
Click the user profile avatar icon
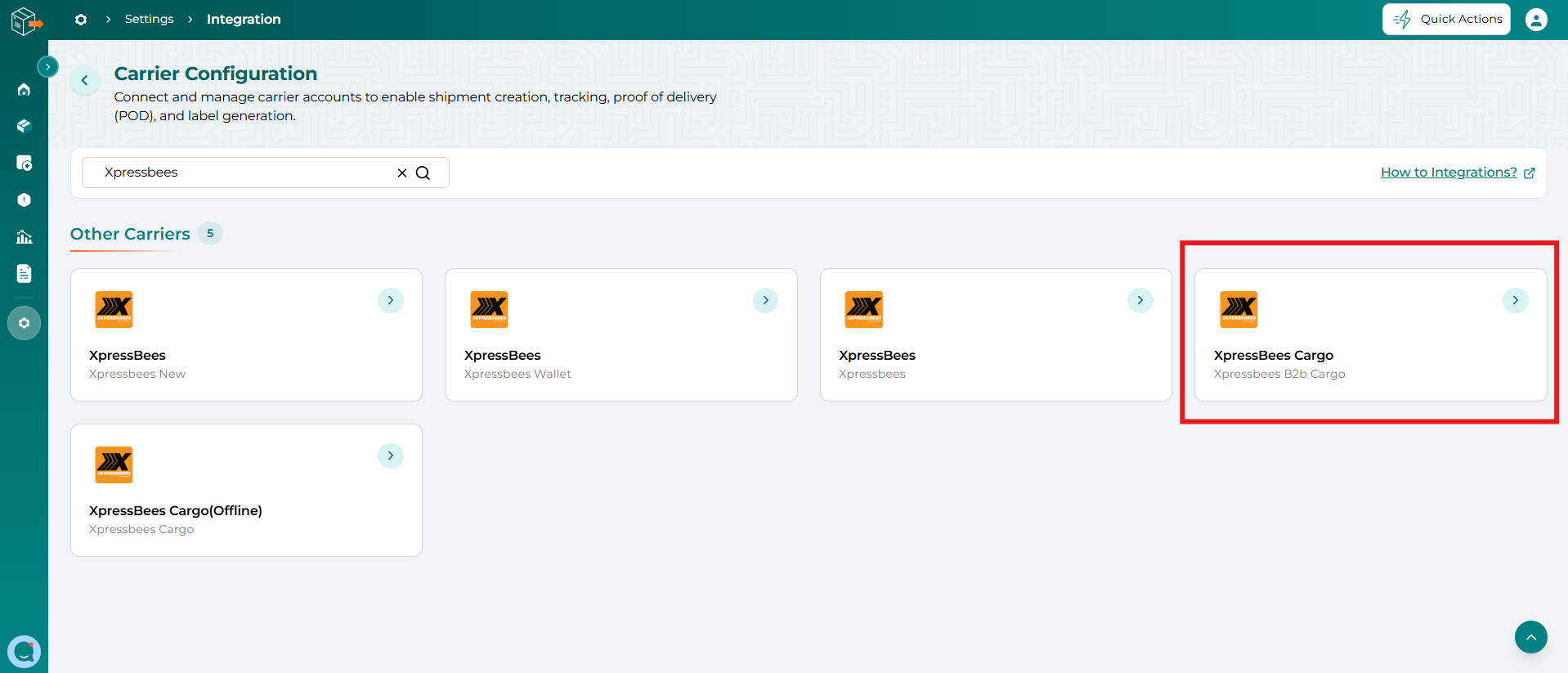tap(1536, 19)
